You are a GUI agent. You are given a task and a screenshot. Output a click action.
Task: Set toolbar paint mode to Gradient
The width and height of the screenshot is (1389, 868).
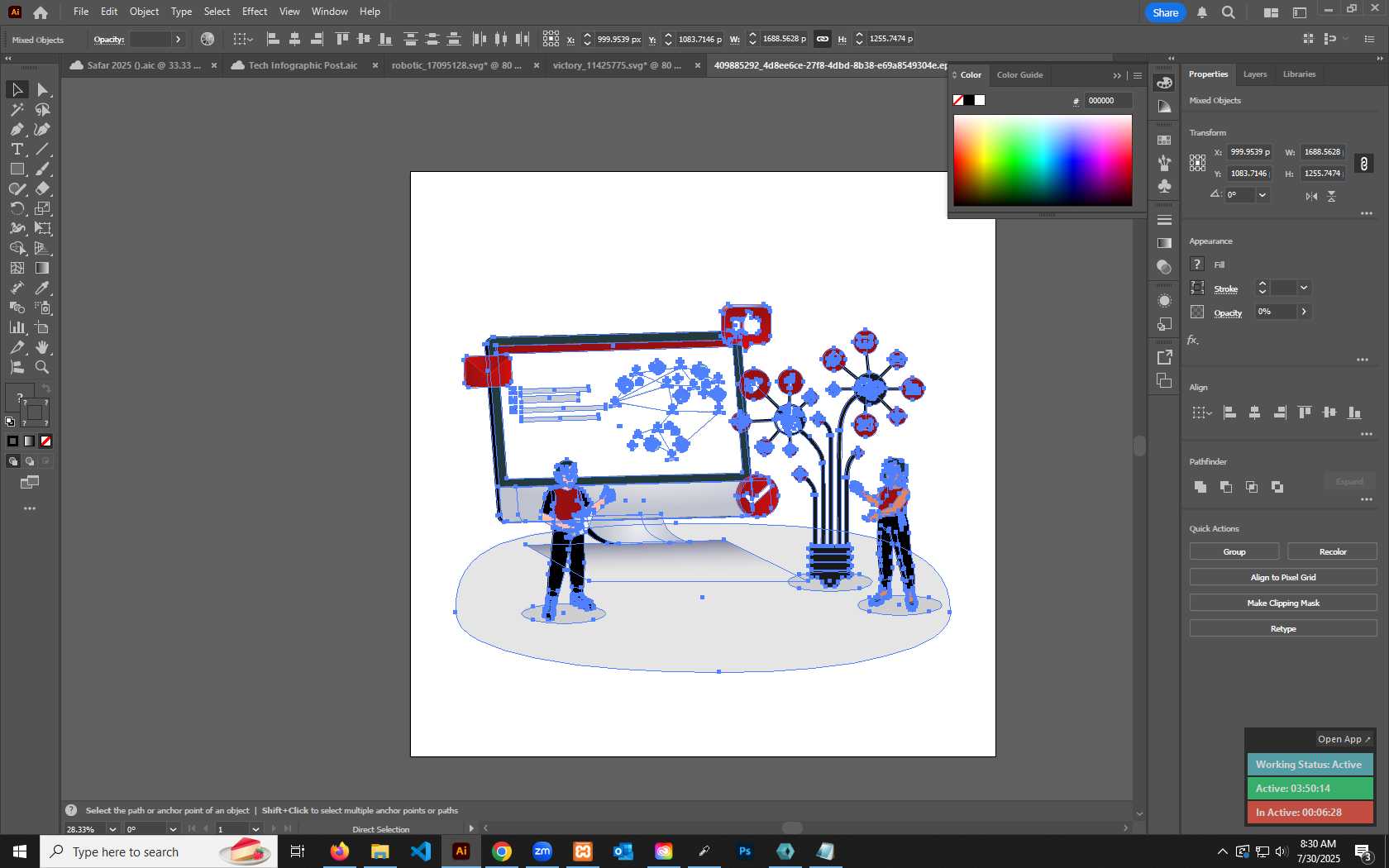tap(29, 441)
